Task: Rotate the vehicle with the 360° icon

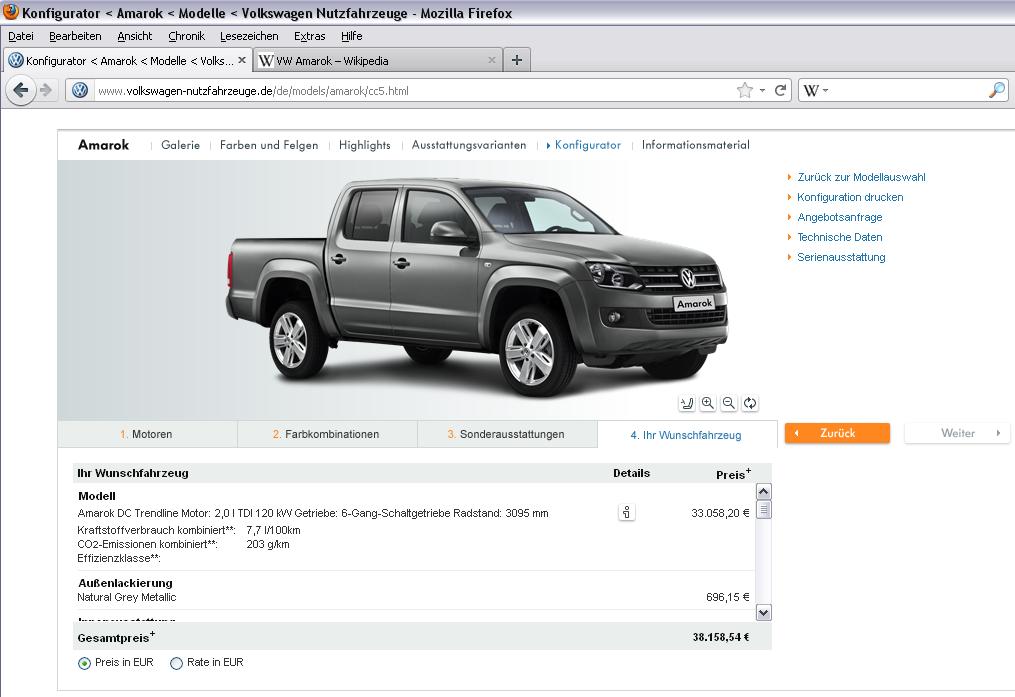Action: click(750, 403)
